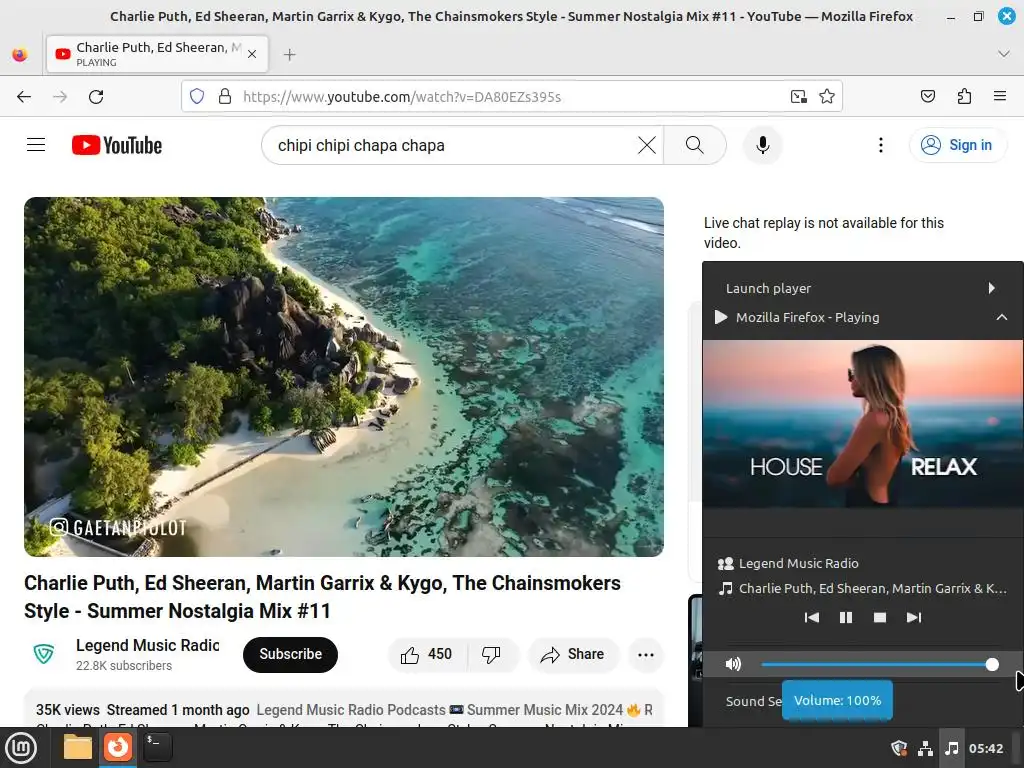Open the update manager shield tray icon
Screen dimensions: 1024x768
tap(899, 748)
